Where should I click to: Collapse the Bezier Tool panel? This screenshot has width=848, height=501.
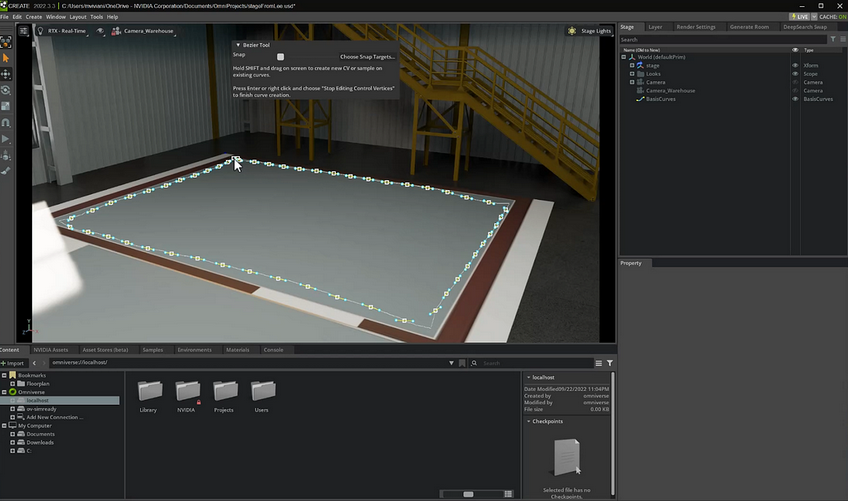[x=238, y=45]
